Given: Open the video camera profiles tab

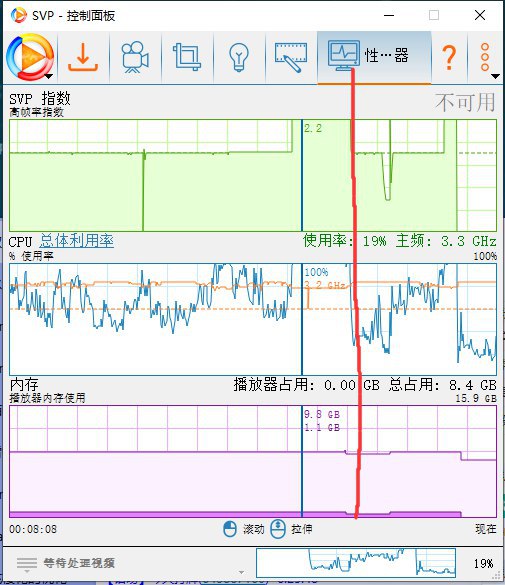Looking at the screenshot, I should (135, 57).
